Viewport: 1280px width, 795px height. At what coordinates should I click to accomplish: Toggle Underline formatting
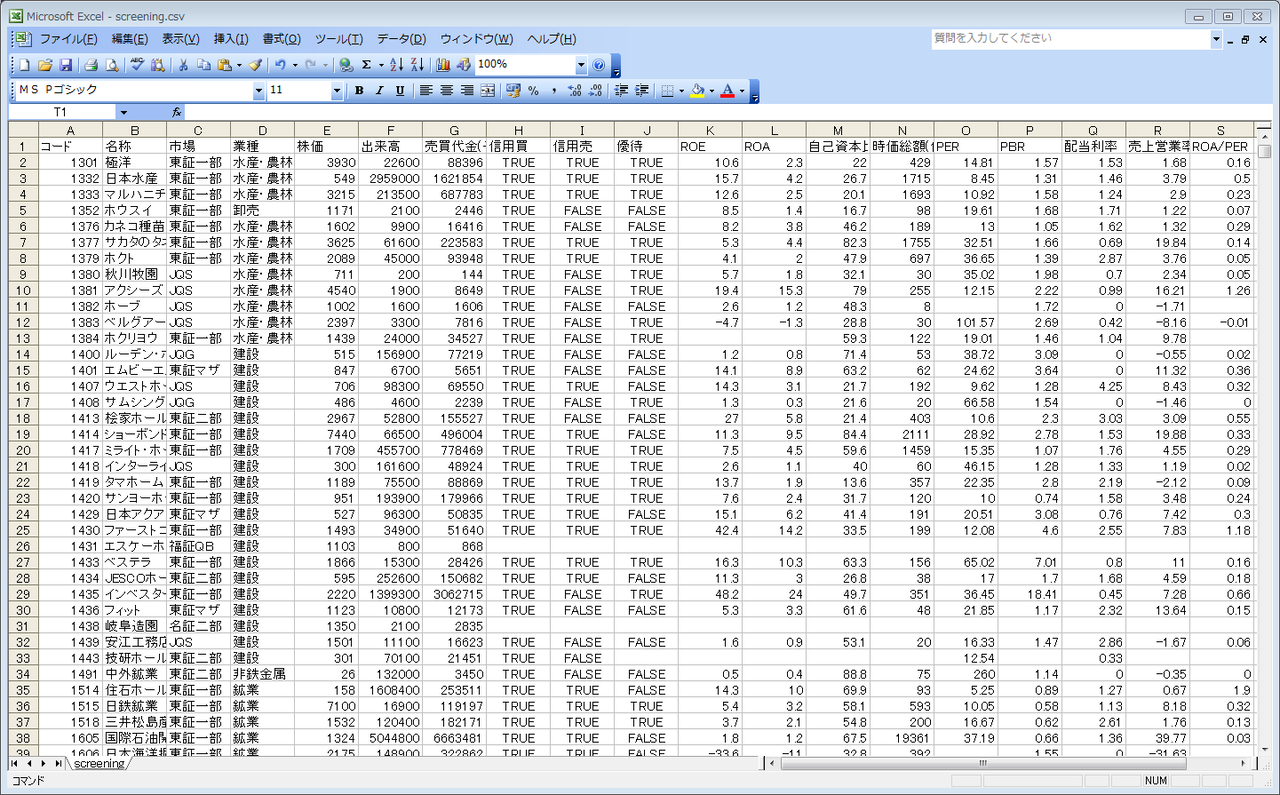click(400, 91)
